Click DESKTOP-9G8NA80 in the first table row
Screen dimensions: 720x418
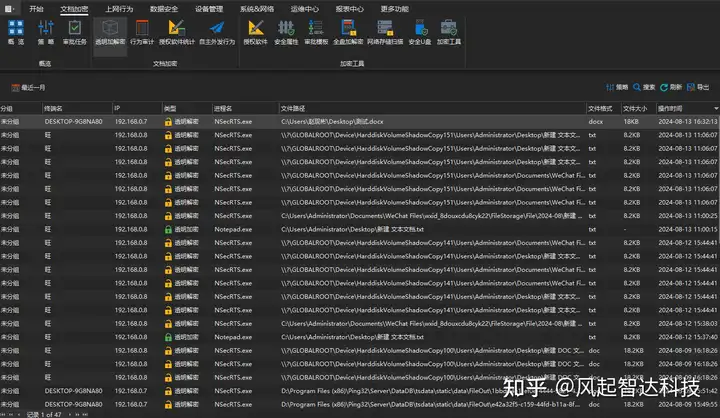[x=73, y=122]
